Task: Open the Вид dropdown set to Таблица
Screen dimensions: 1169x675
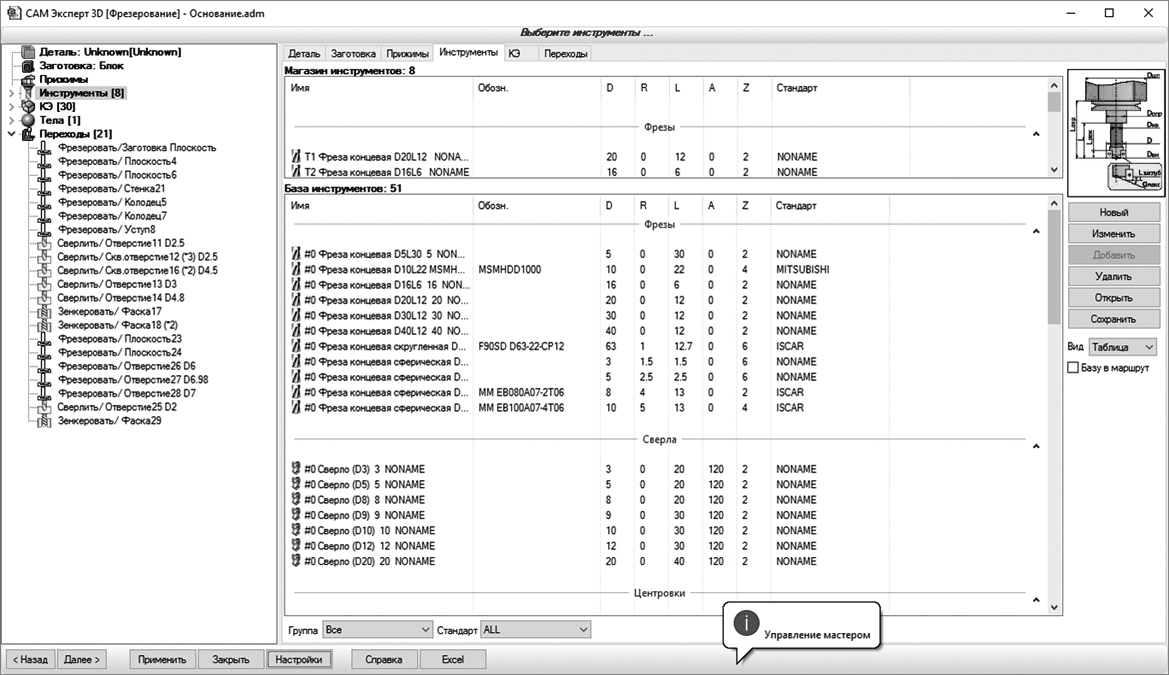Action: click(1122, 347)
